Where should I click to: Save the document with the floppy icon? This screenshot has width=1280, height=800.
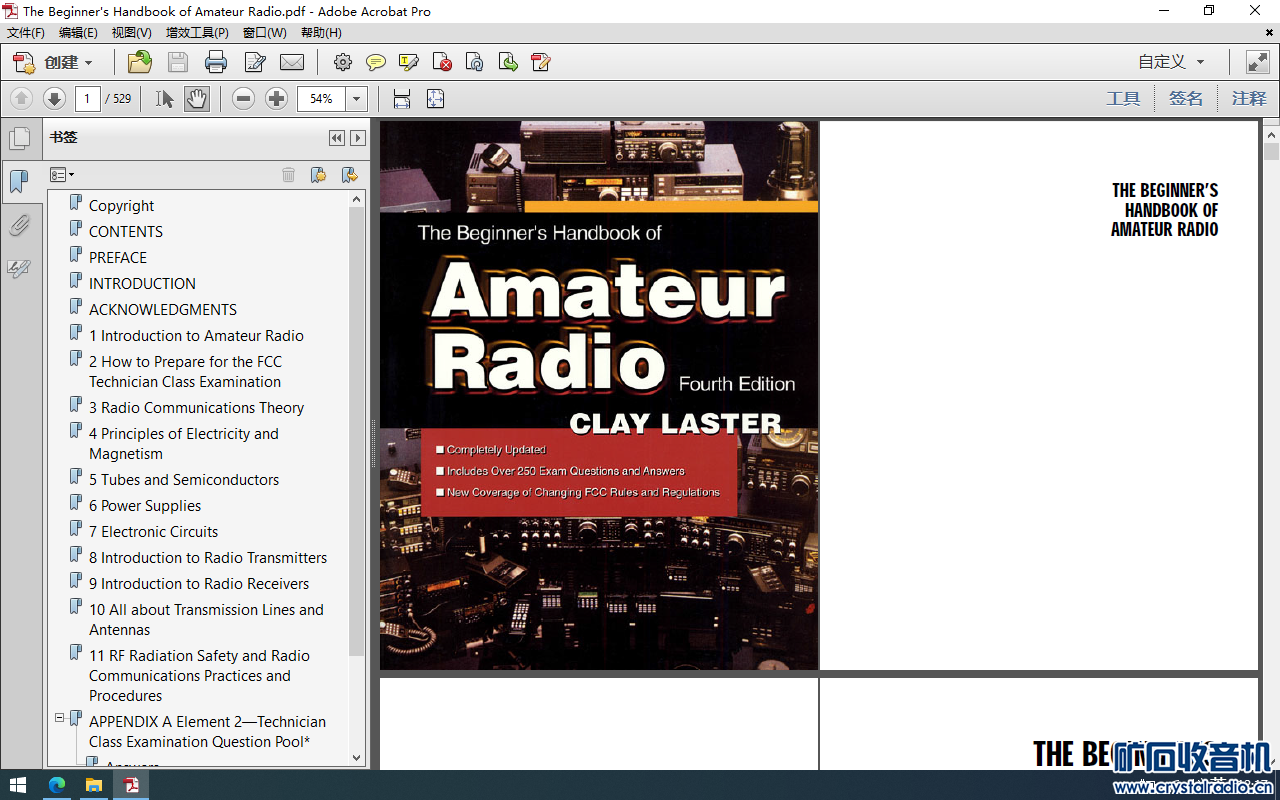(178, 62)
